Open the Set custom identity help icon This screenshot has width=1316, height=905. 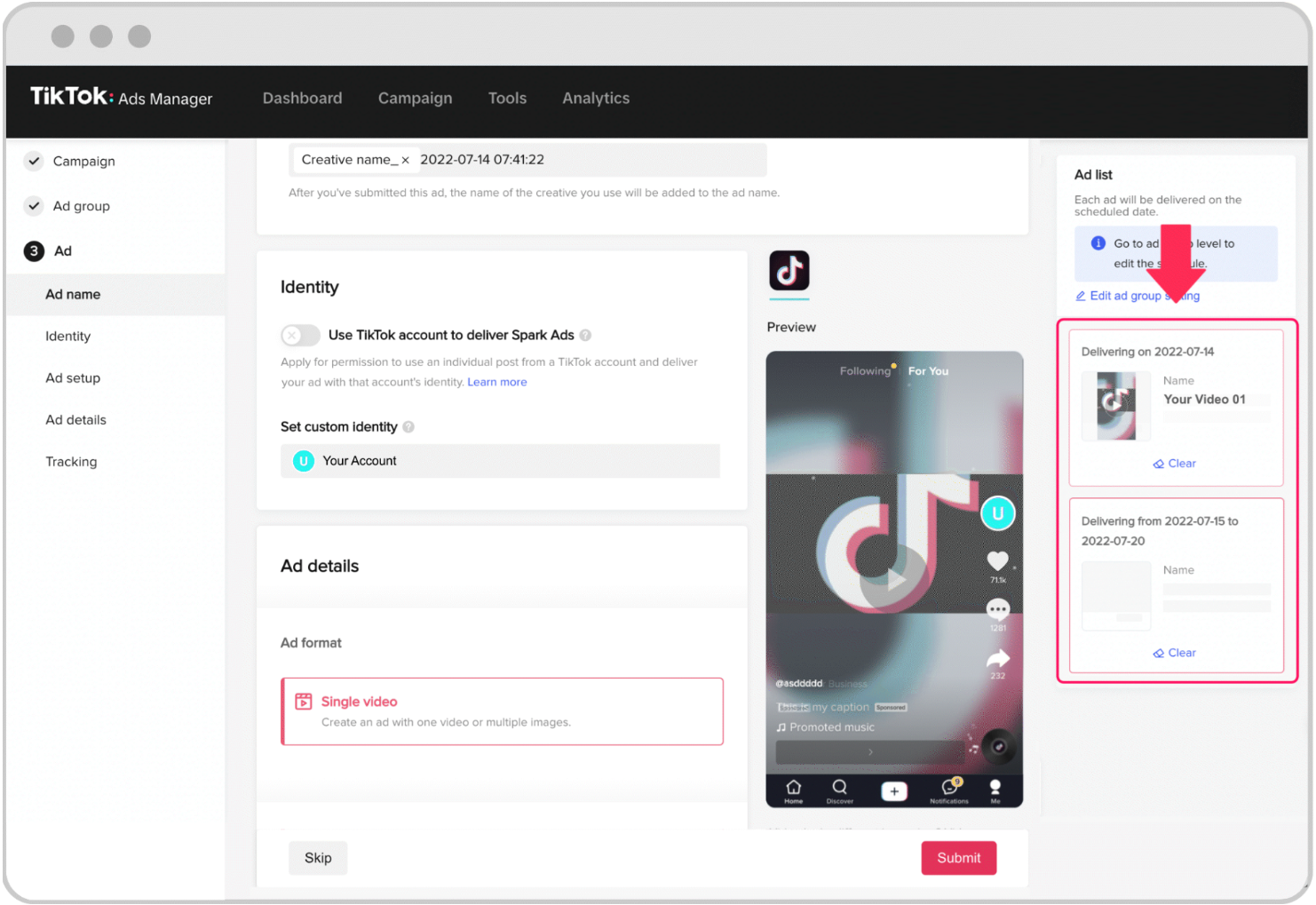click(x=408, y=426)
